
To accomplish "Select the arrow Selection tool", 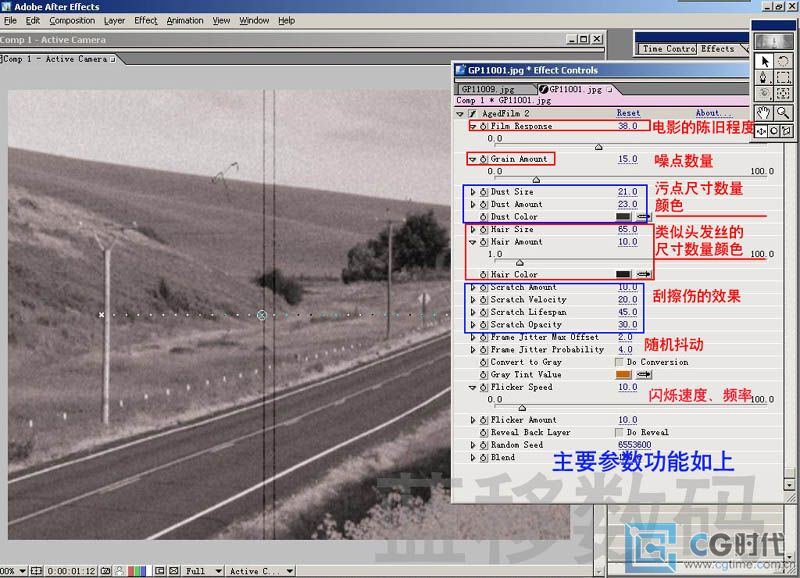I will coord(764,62).
